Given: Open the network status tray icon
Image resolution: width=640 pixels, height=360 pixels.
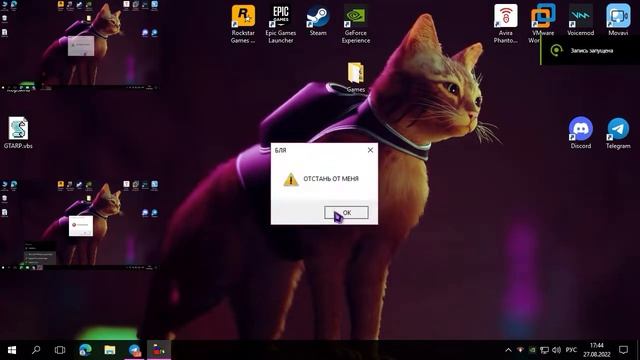Looking at the screenshot, I should pyautogui.click(x=544, y=350).
